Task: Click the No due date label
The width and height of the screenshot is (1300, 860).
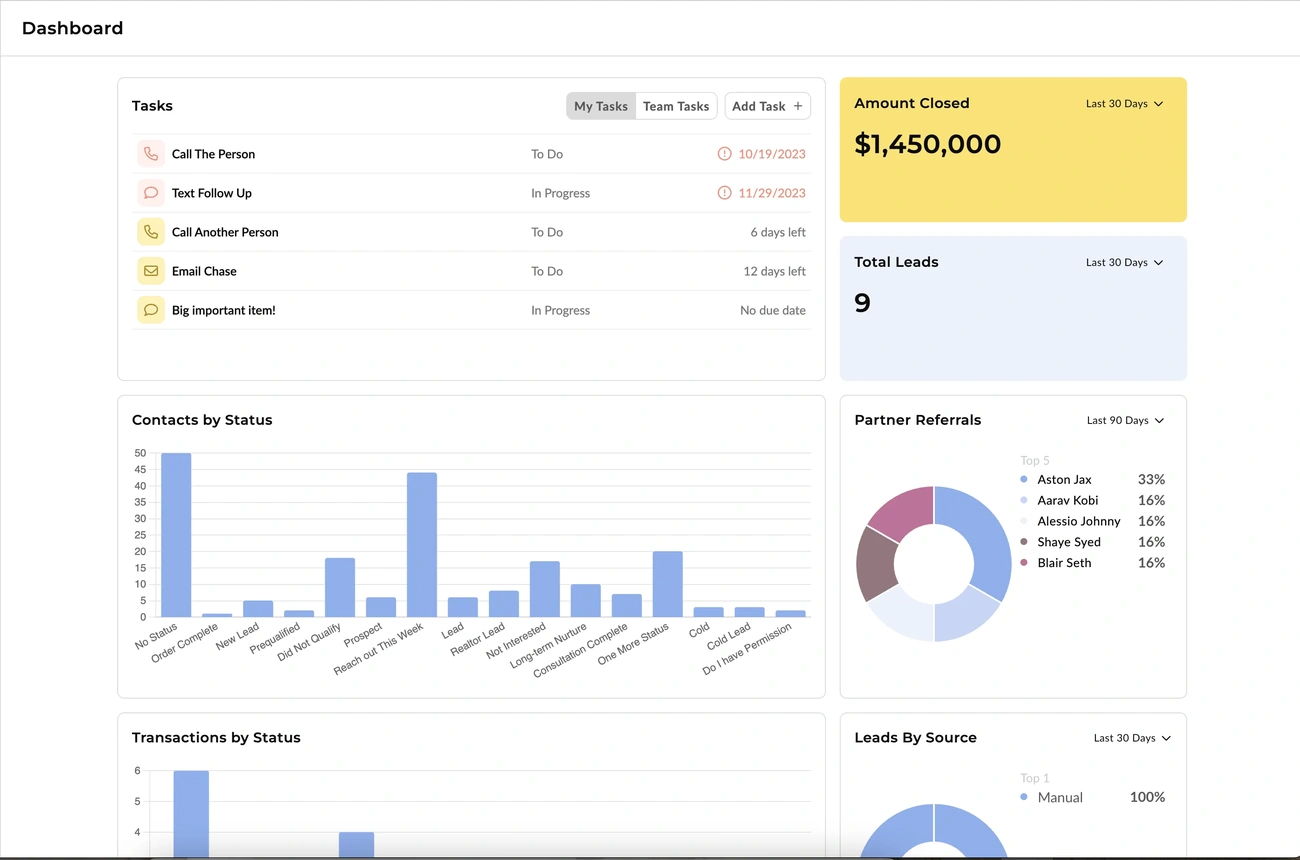Action: (x=773, y=310)
